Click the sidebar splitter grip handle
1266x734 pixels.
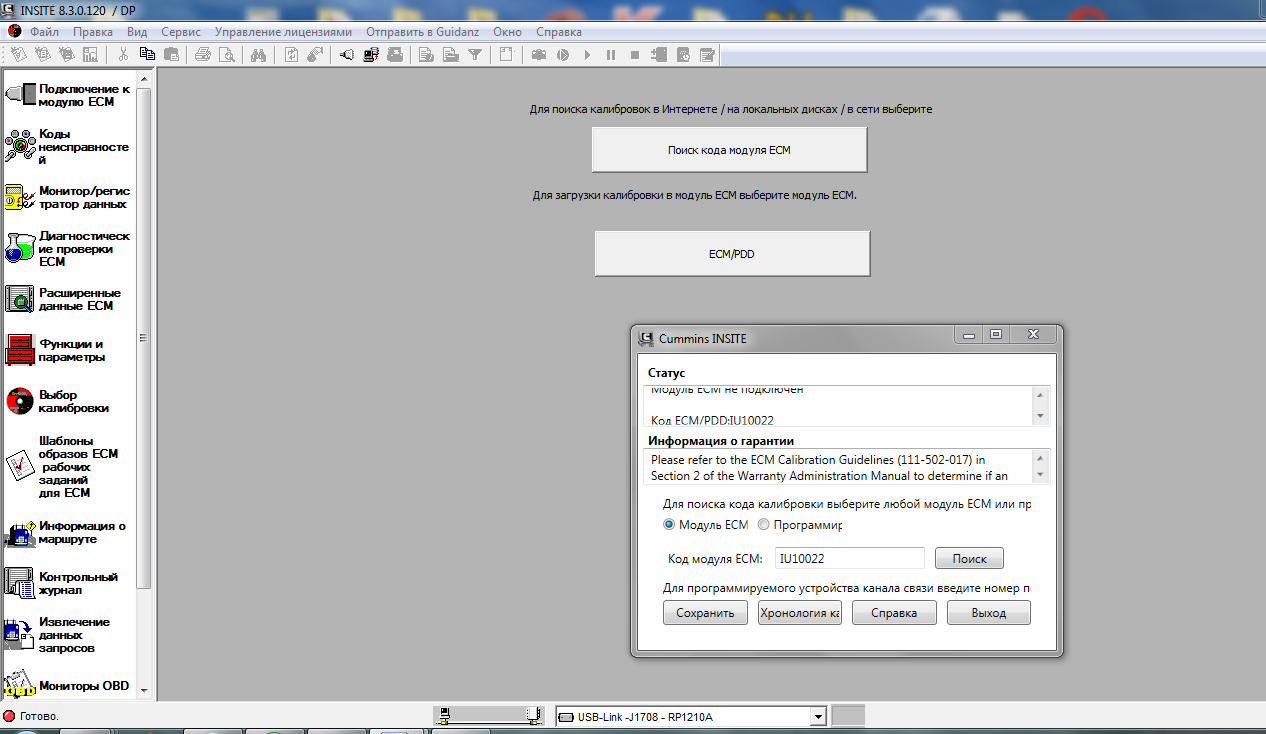pos(142,337)
